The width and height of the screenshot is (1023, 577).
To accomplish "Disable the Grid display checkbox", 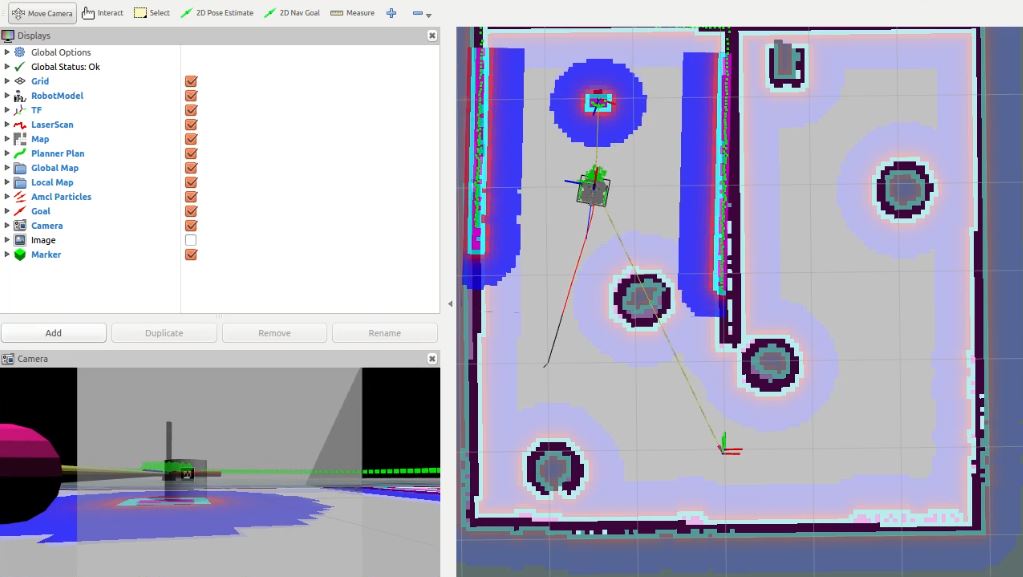I will pos(191,81).
